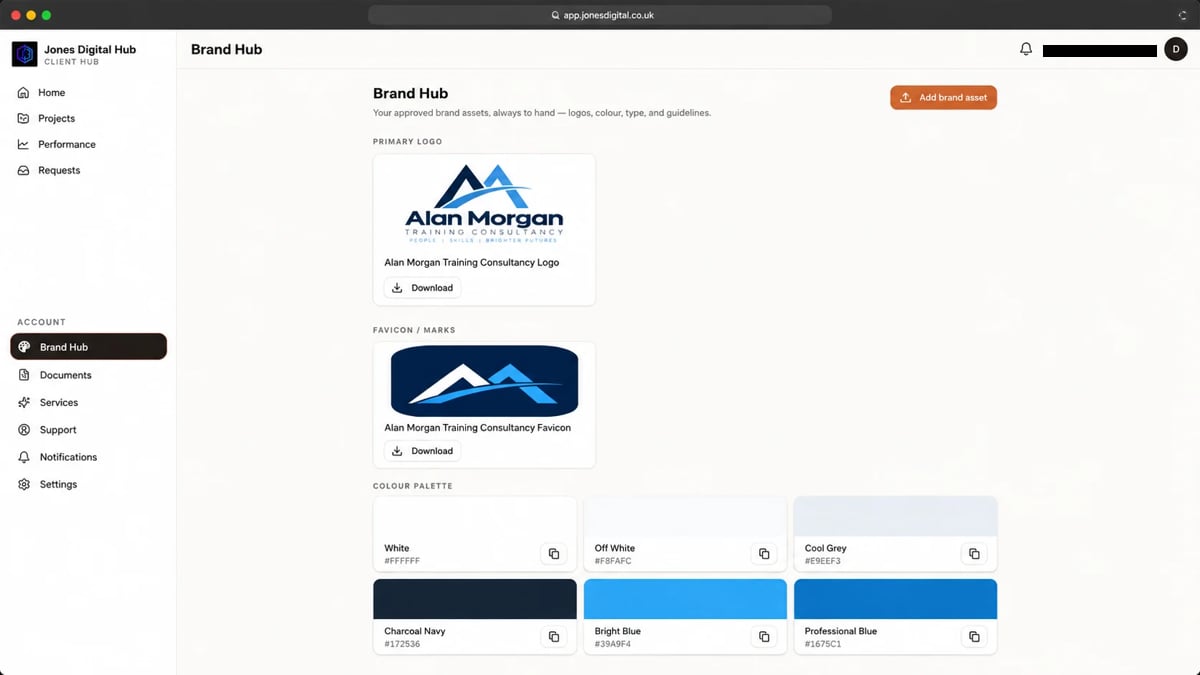Copy the Charcoal Navy #172536 hex code
Screen dimensions: 1200x675
point(554,637)
